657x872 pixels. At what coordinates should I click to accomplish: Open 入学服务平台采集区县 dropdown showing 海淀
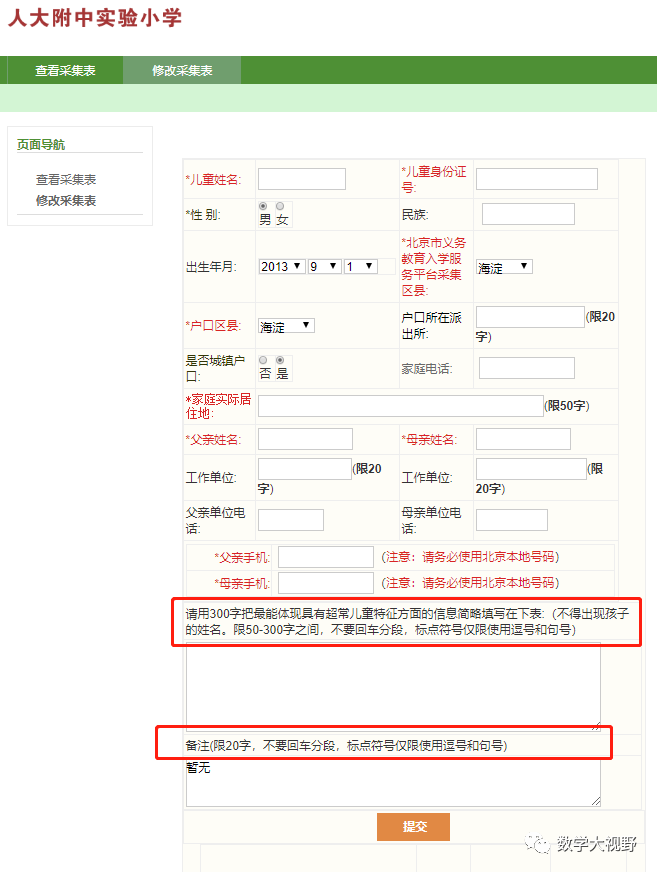tap(504, 267)
